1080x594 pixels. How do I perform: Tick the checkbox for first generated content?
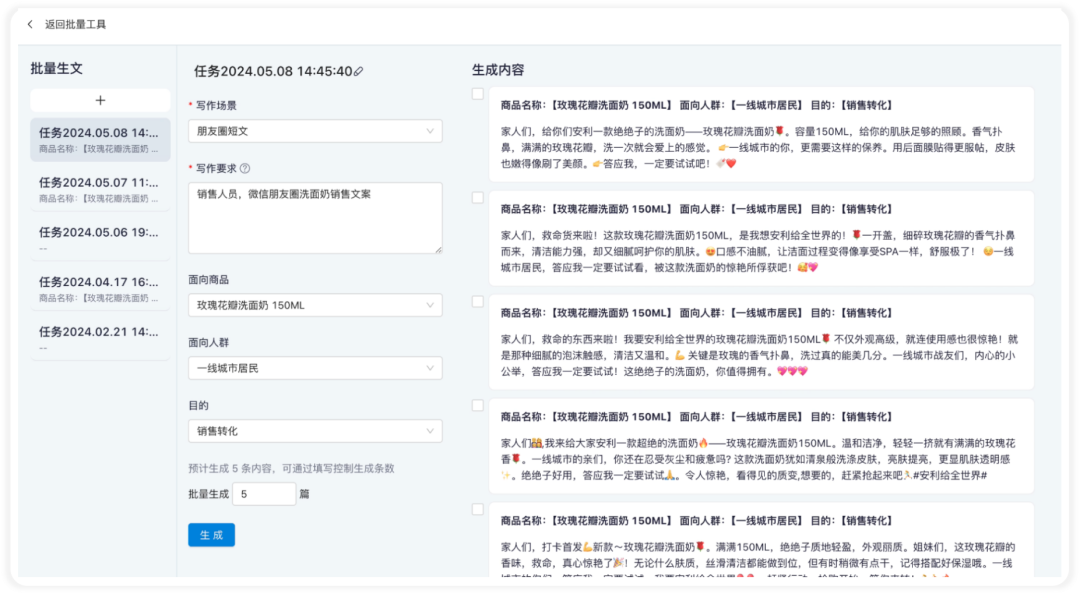tap(477, 94)
